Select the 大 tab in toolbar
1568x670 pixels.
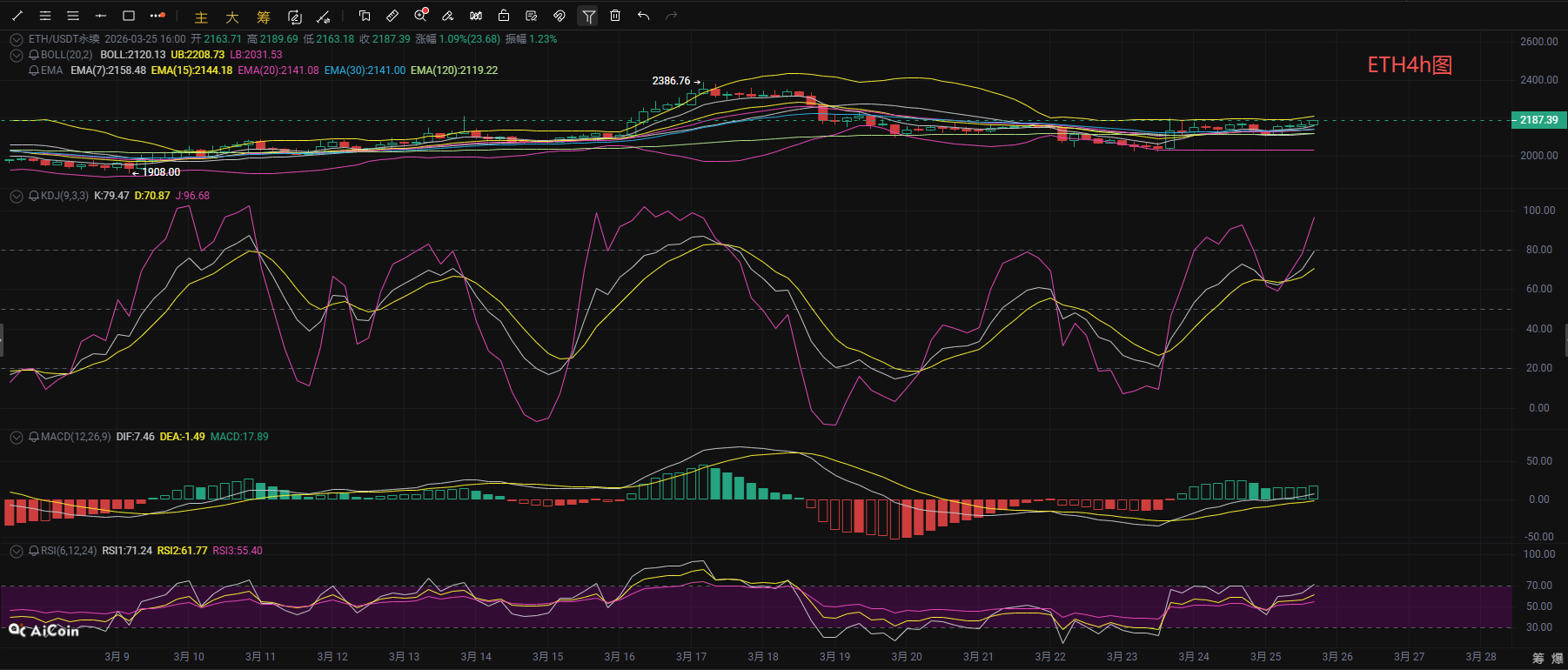(x=231, y=17)
